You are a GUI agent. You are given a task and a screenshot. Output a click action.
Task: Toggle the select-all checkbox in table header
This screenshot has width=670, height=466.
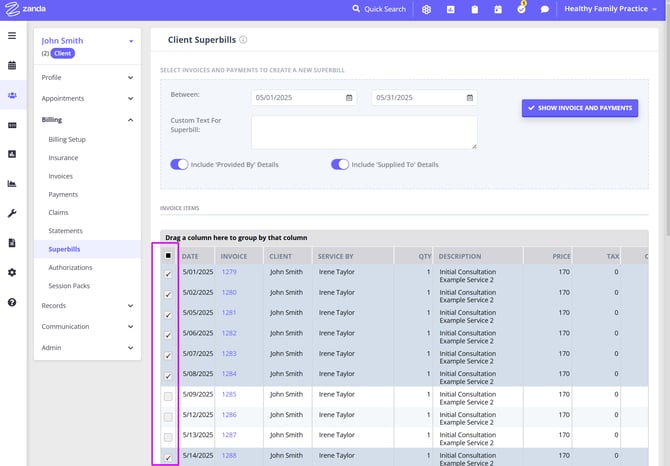click(168, 256)
